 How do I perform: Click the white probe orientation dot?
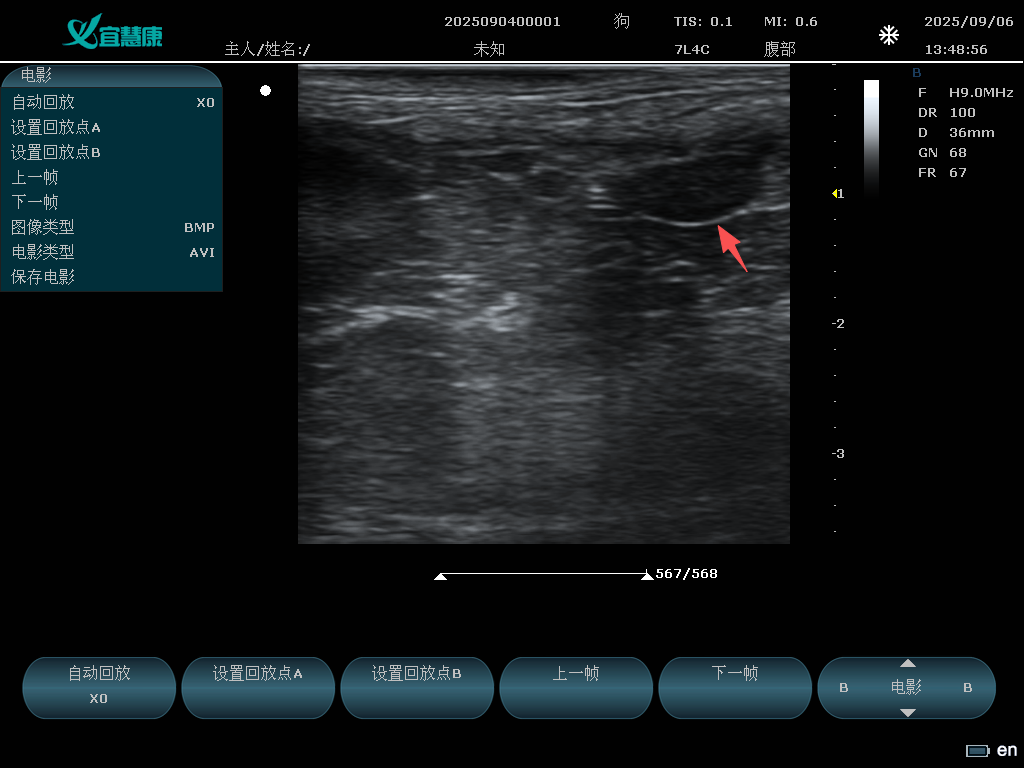coord(265,91)
